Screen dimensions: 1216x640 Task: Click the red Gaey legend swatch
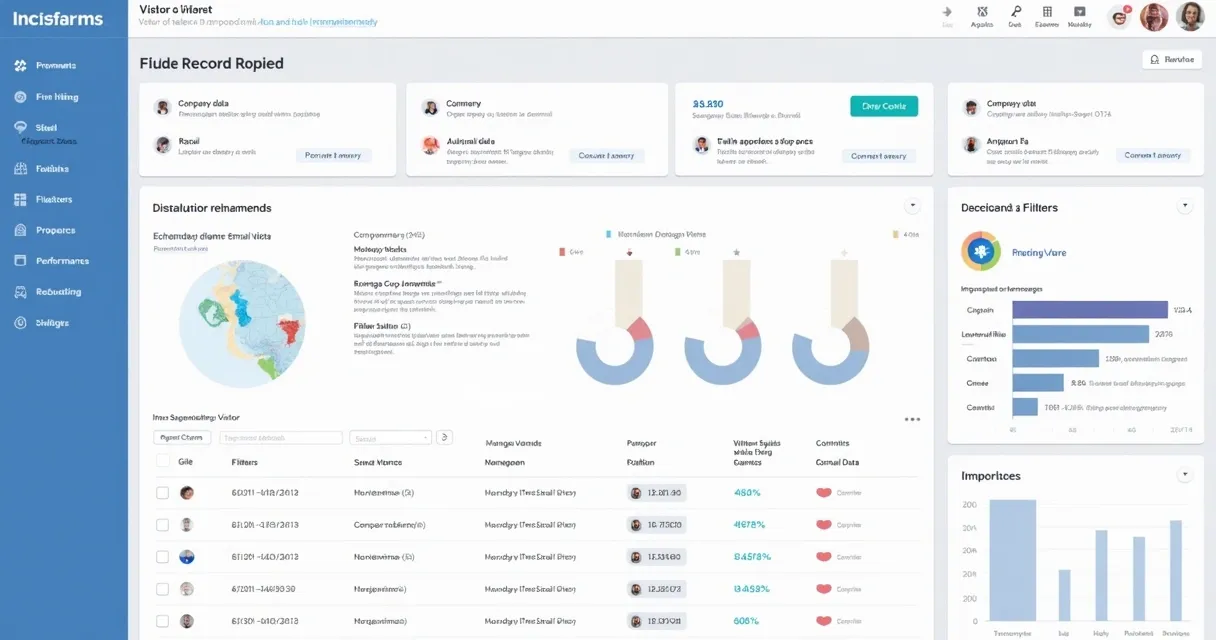click(562, 253)
